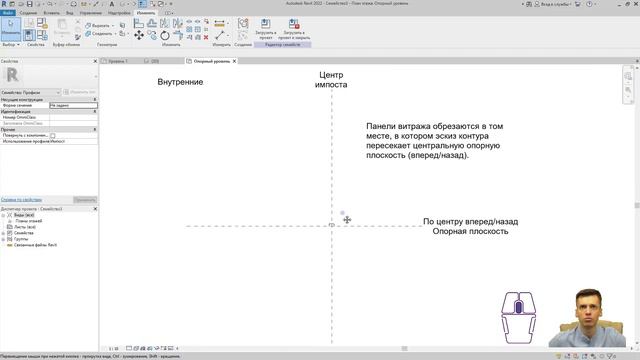The width and height of the screenshot is (640, 360).
Task: Switch to the Надстройки ribbon tab
Action: point(119,13)
